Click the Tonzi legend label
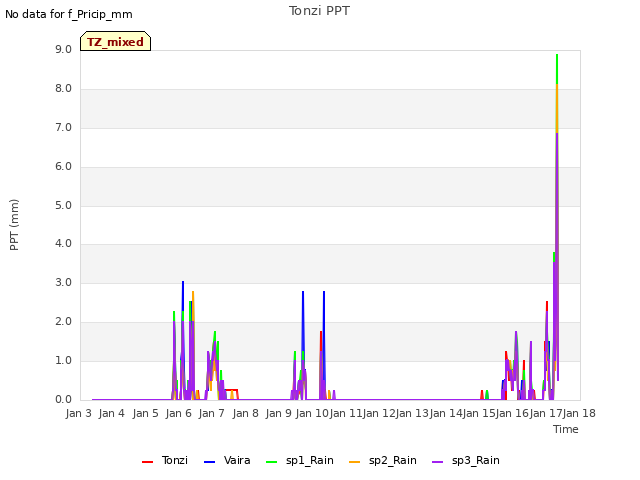The height and width of the screenshot is (480, 640). [x=175, y=460]
